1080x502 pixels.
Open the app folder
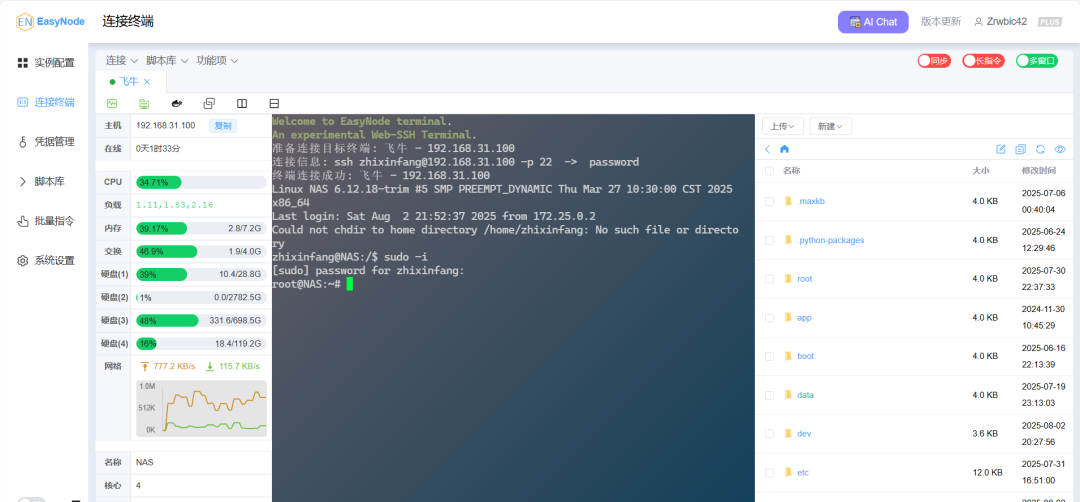(x=804, y=317)
